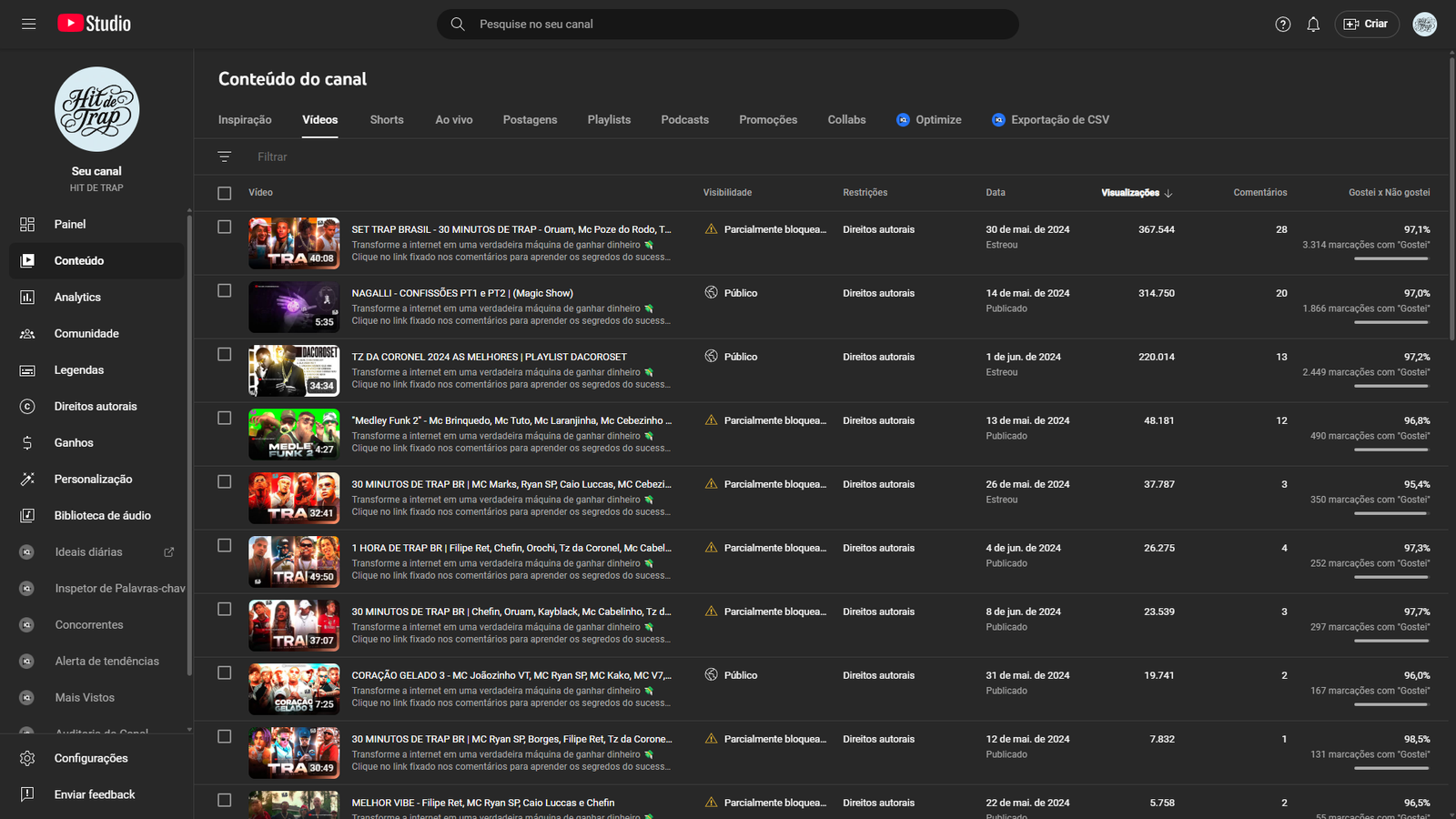Click the likes ratio bar for SET TRAP BRASIL
This screenshot has width=1456, height=819.
tap(1390, 258)
